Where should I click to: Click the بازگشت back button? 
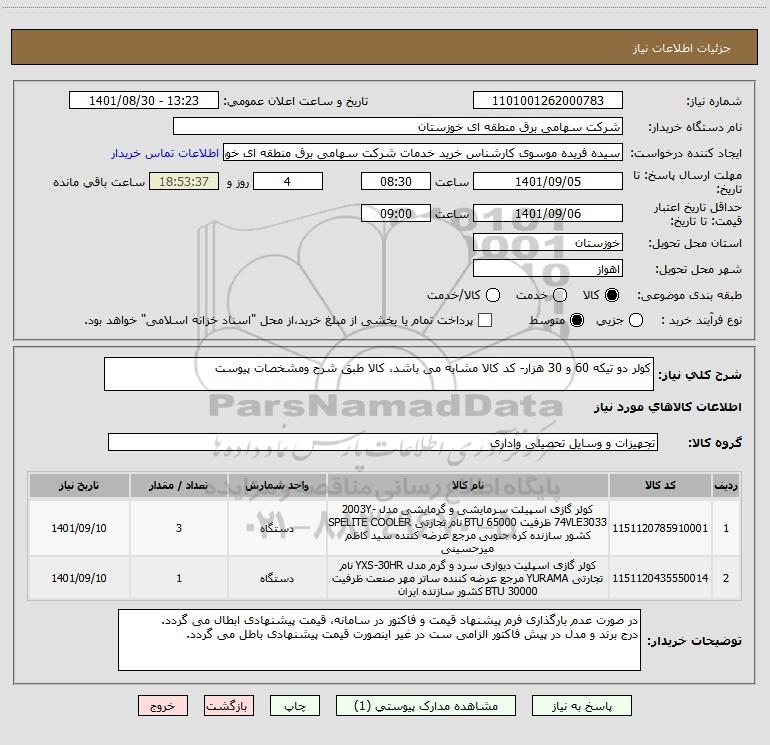pos(229,706)
